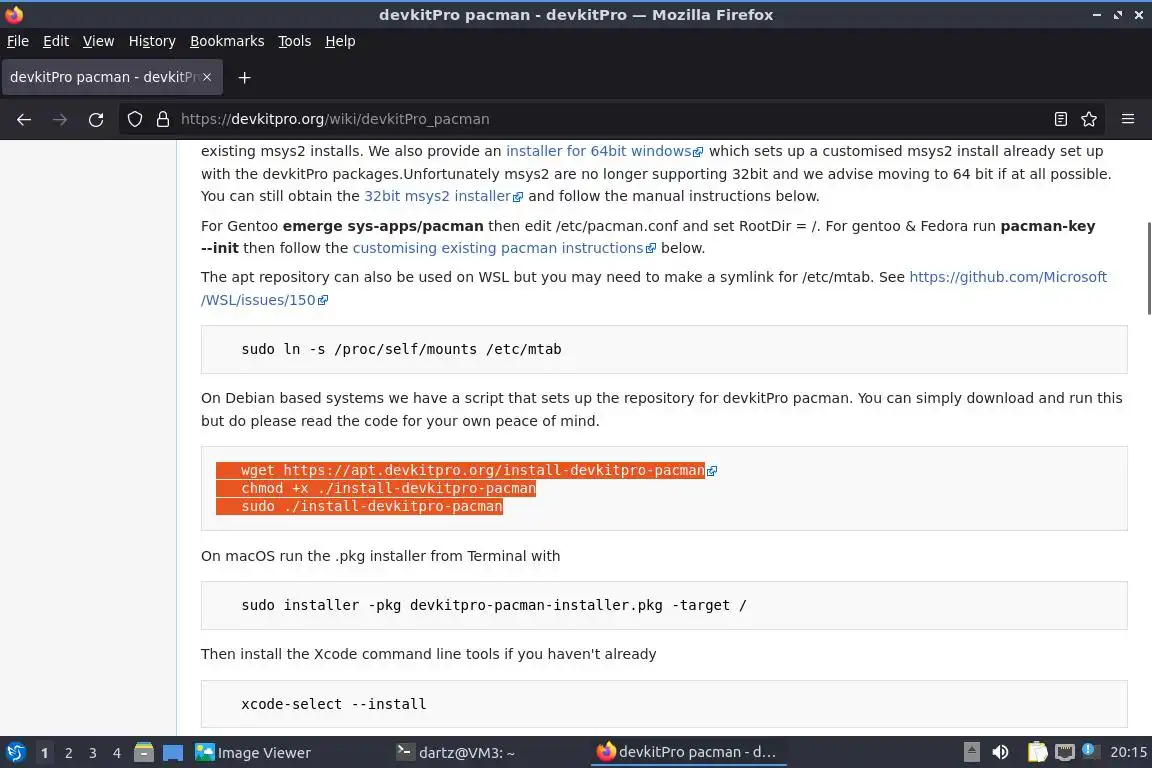The height and width of the screenshot is (768, 1152).
Task: Click the forward navigation arrow
Action: tap(60, 119)
